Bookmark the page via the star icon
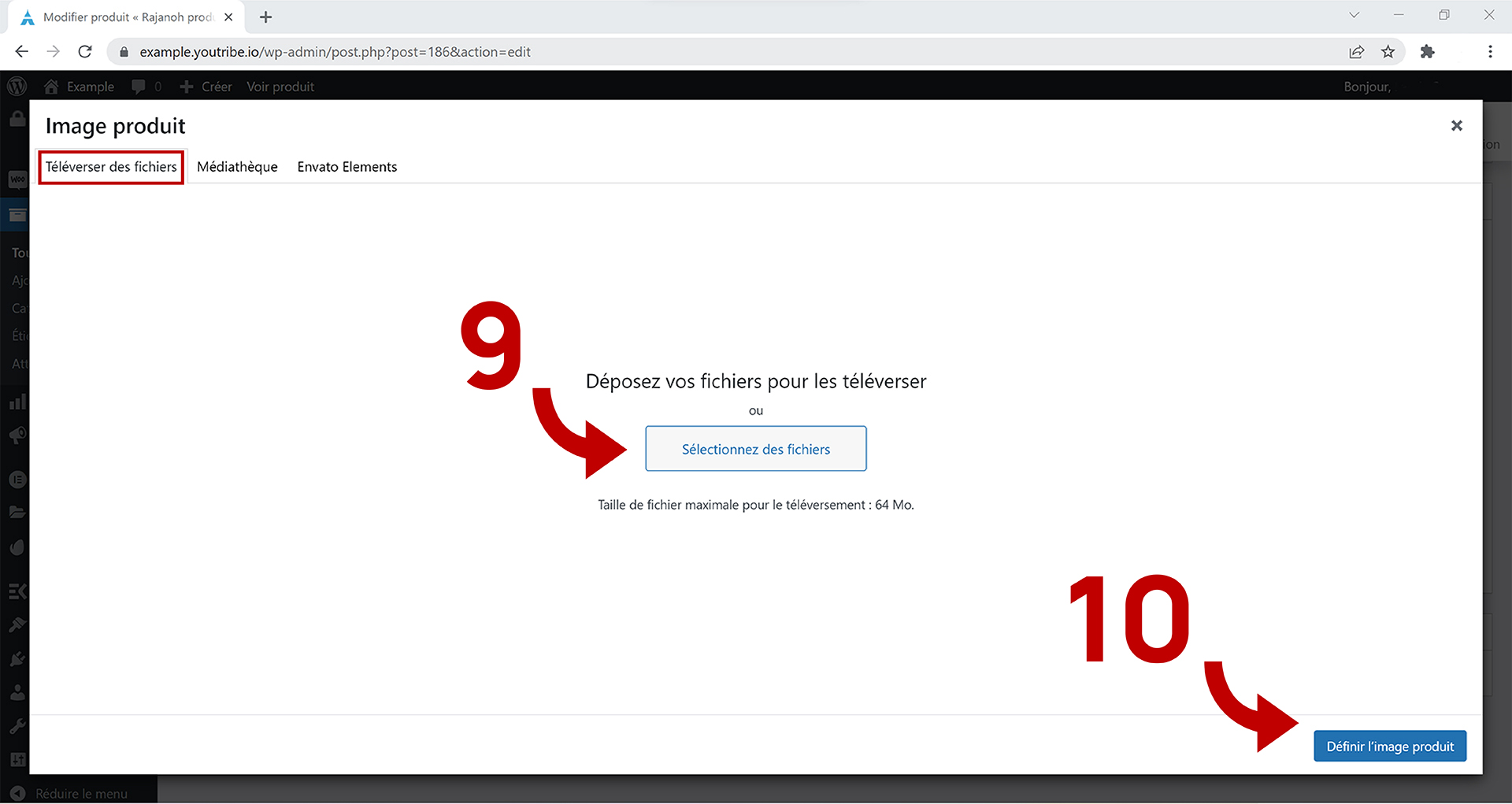The height and width of the screenshot is (804, 1512). tap(1388, 51)
